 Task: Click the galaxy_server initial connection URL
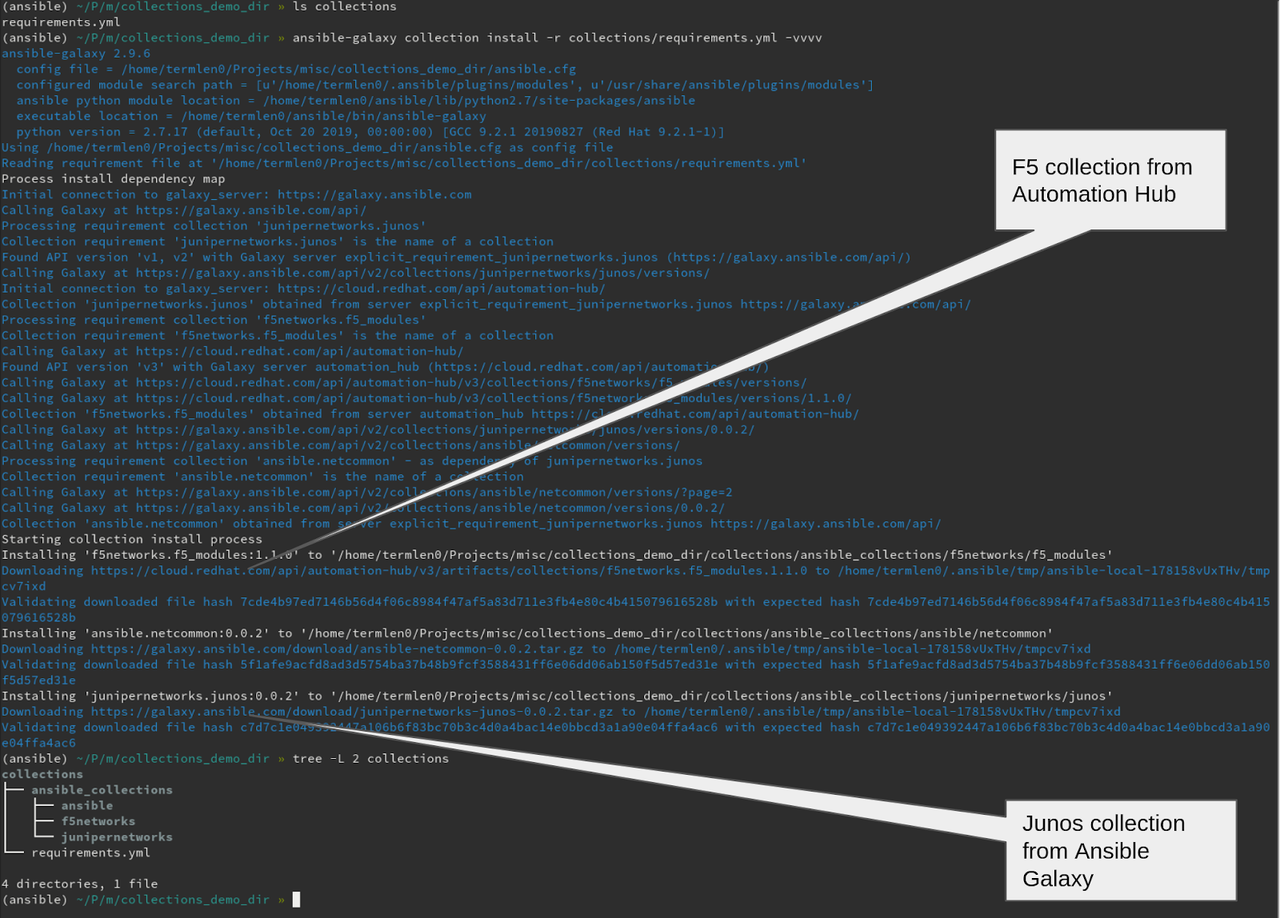pyautogui.click(x=373, y=194)
